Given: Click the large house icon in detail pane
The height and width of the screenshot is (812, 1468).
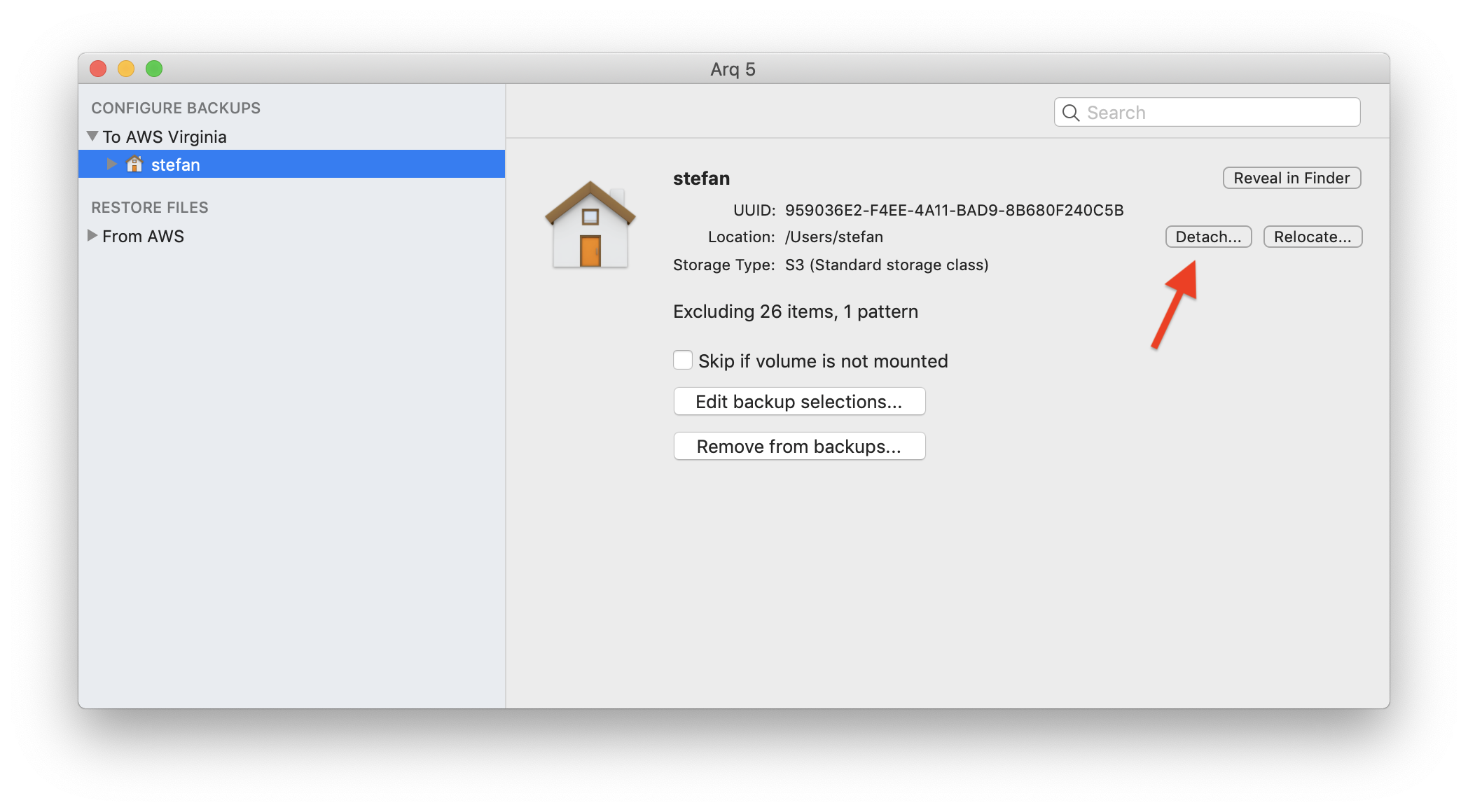Looking at the screenshot, I should pos(590,224).
